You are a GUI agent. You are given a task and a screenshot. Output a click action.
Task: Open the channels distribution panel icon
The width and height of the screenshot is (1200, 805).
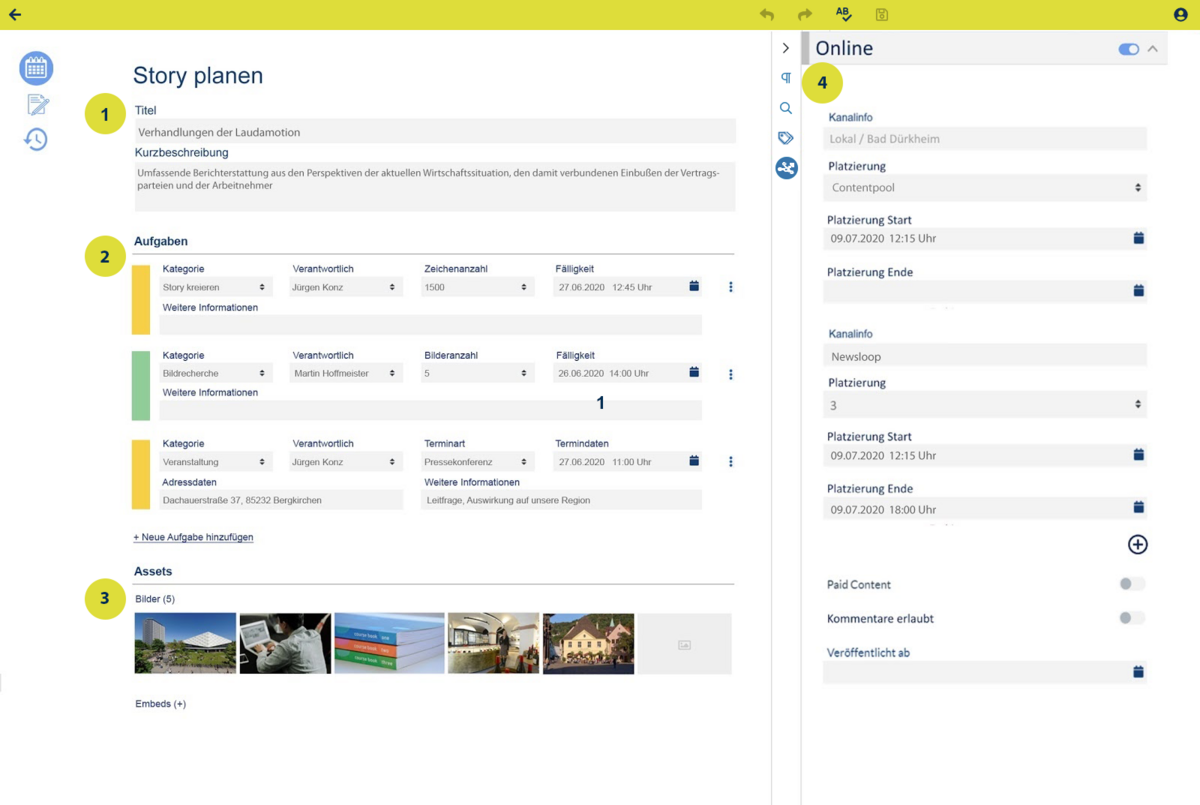(787, 168)
